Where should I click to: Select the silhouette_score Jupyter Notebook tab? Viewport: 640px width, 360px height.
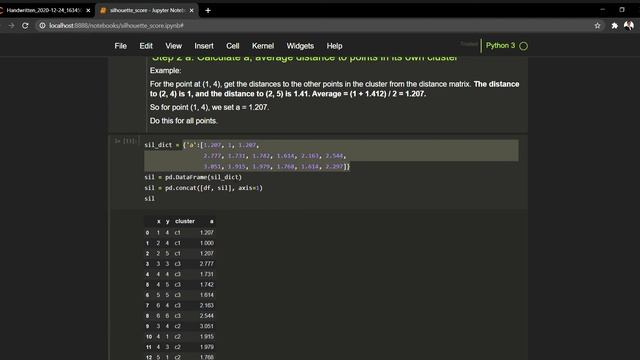pos(147,10)
